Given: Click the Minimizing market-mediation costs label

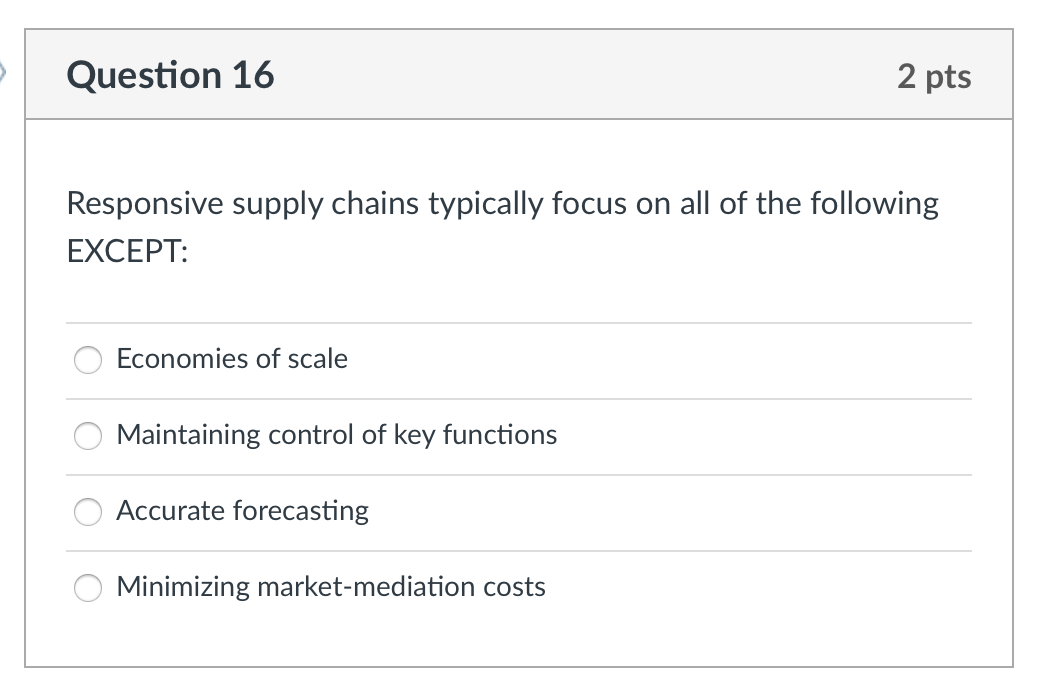Looking at the screenshot, I should (331, 588).
